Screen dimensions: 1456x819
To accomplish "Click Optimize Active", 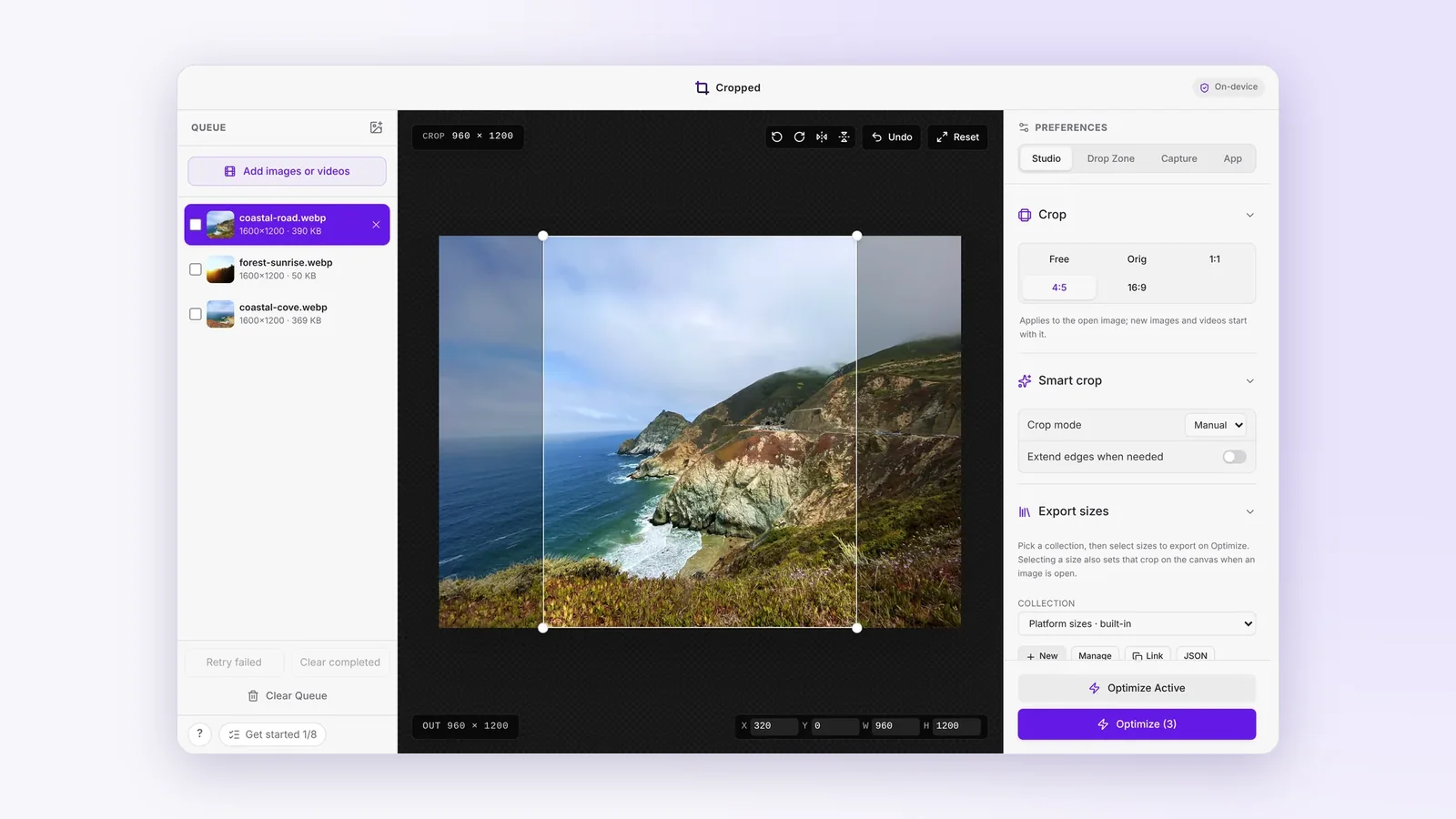I will pyautogui.click(x=1137, y=688).
